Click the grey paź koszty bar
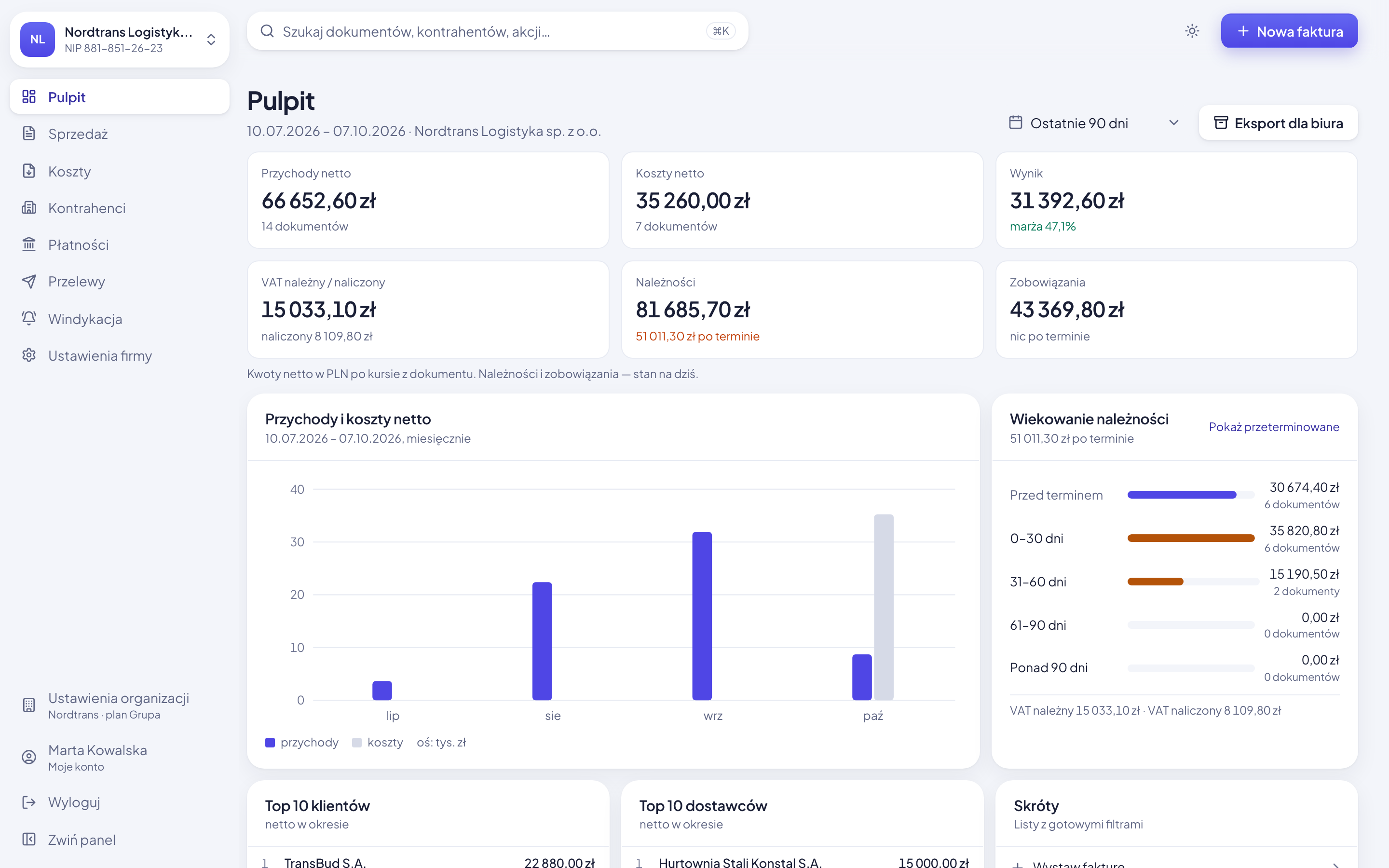 tap(884, 608)
